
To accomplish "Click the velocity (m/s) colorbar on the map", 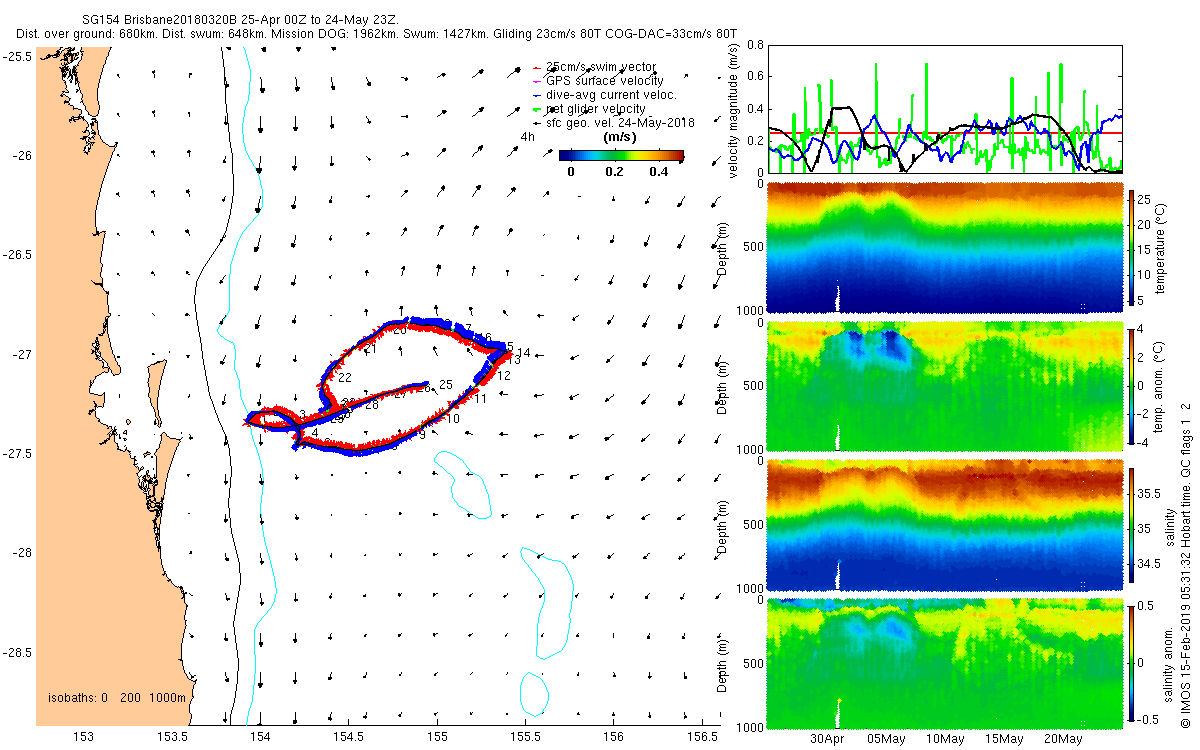I will (620, 155).
